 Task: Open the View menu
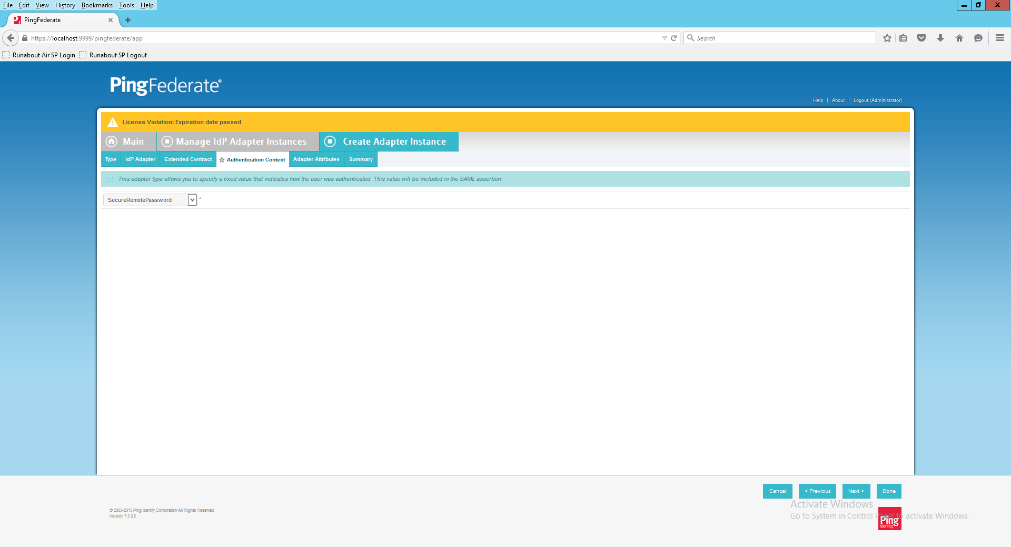(x=43, y=5)
